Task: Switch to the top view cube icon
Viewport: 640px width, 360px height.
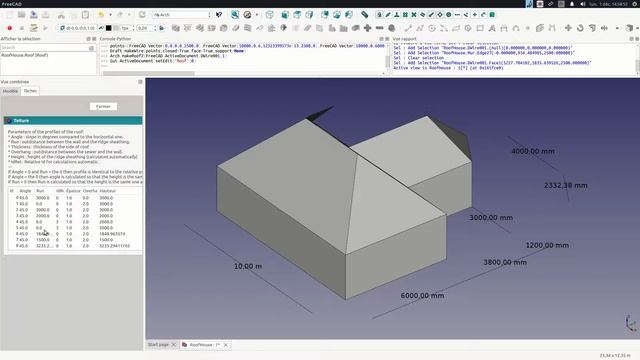Action: [297, 15]
